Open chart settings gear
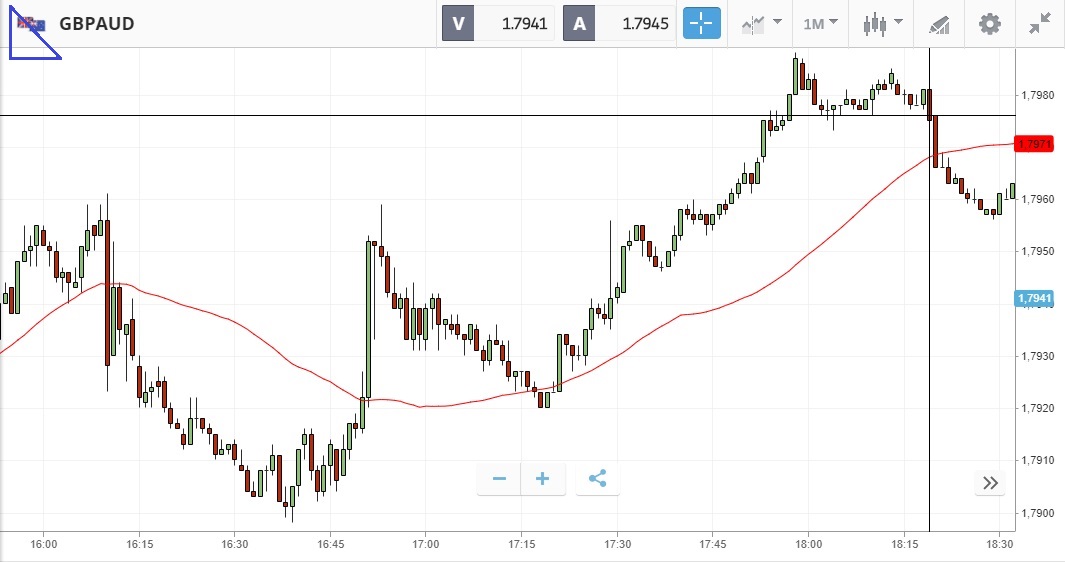Screen dimensions: 1065x562 pyautogui.click(x=989, y=23)
